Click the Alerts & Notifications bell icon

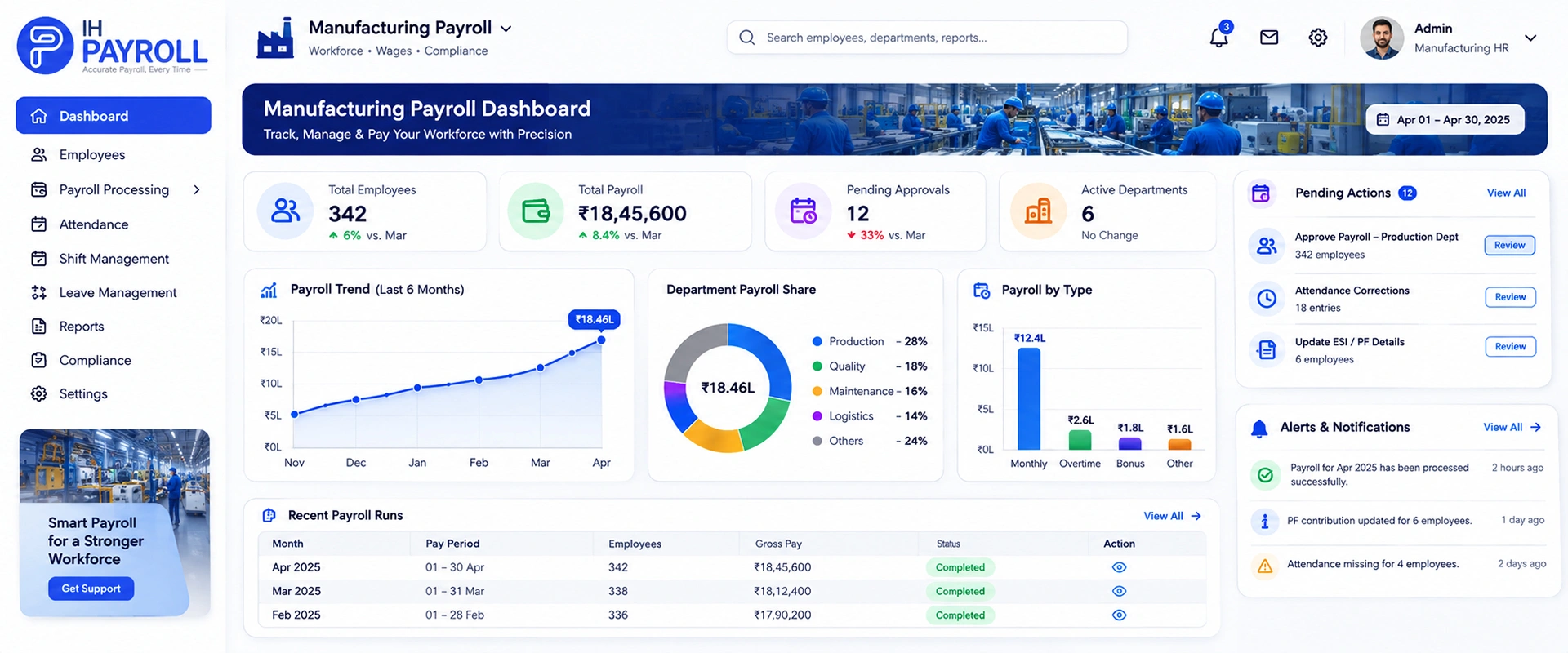[x=1259, y=429]
